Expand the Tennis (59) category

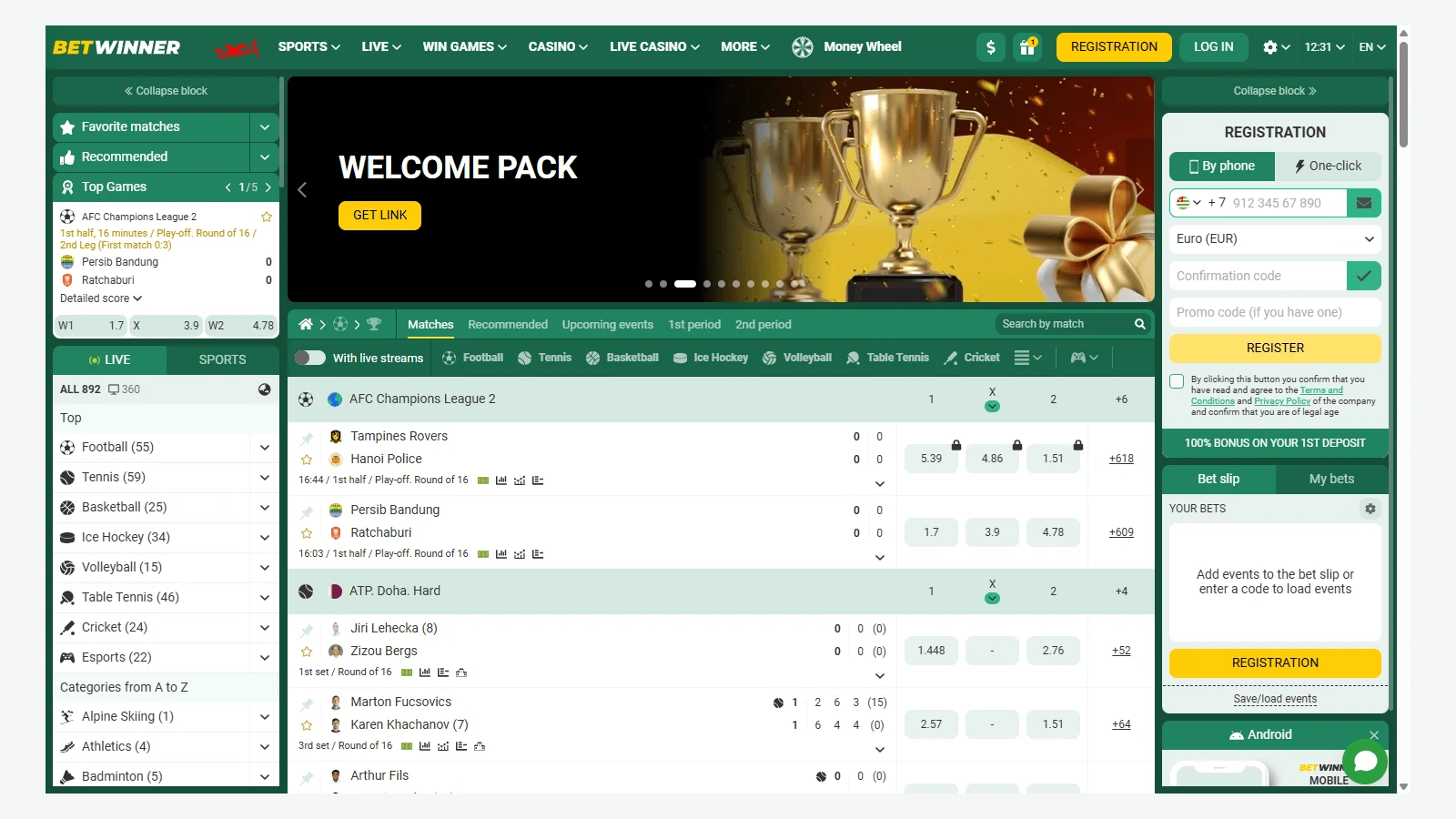264,478
